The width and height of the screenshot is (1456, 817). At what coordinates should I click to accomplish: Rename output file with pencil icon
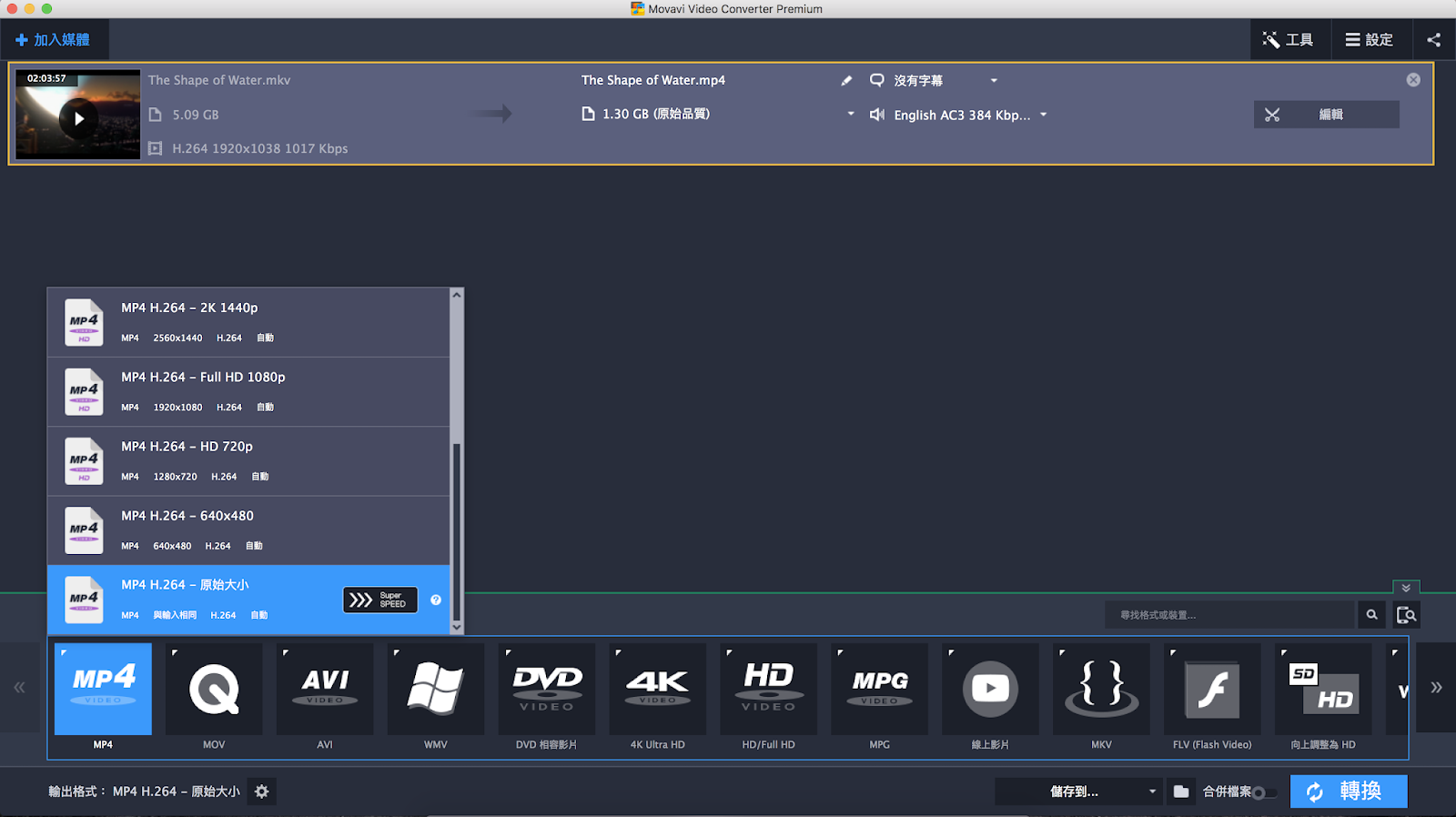tap(846, 81)
